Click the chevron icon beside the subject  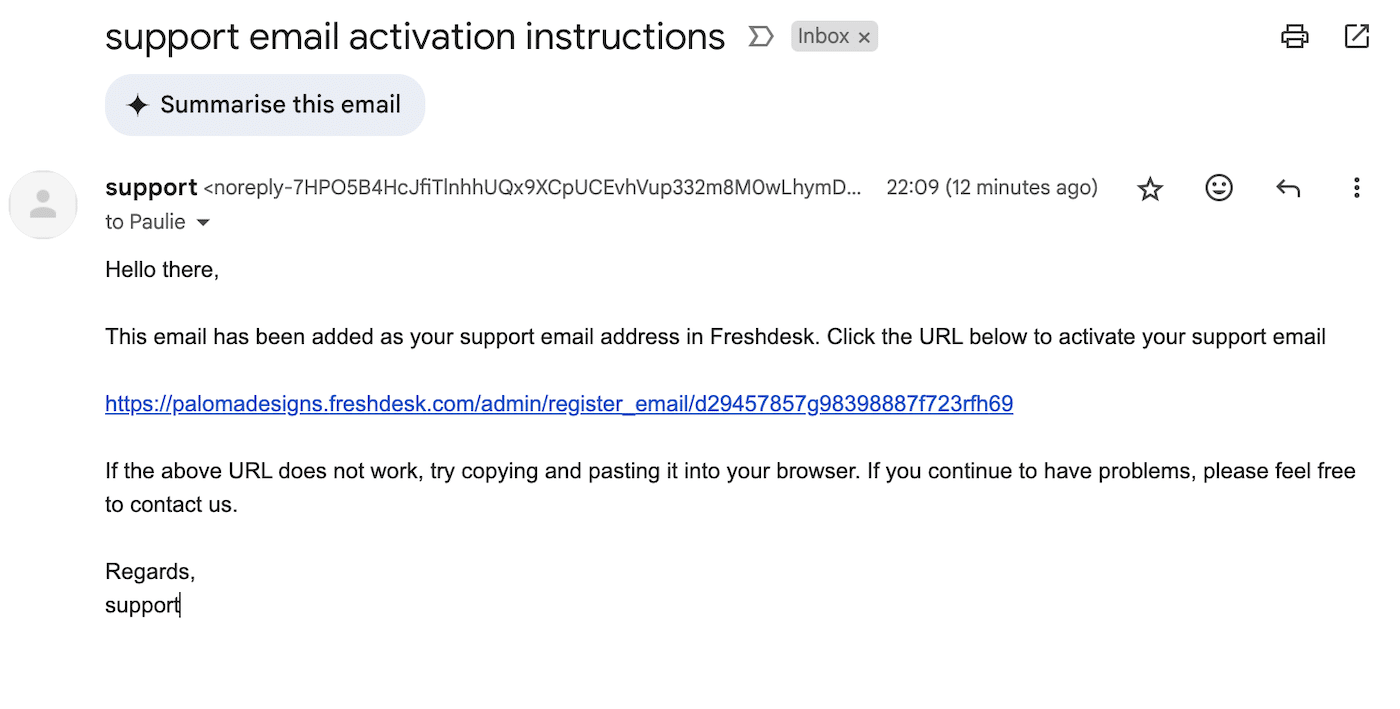760,36
